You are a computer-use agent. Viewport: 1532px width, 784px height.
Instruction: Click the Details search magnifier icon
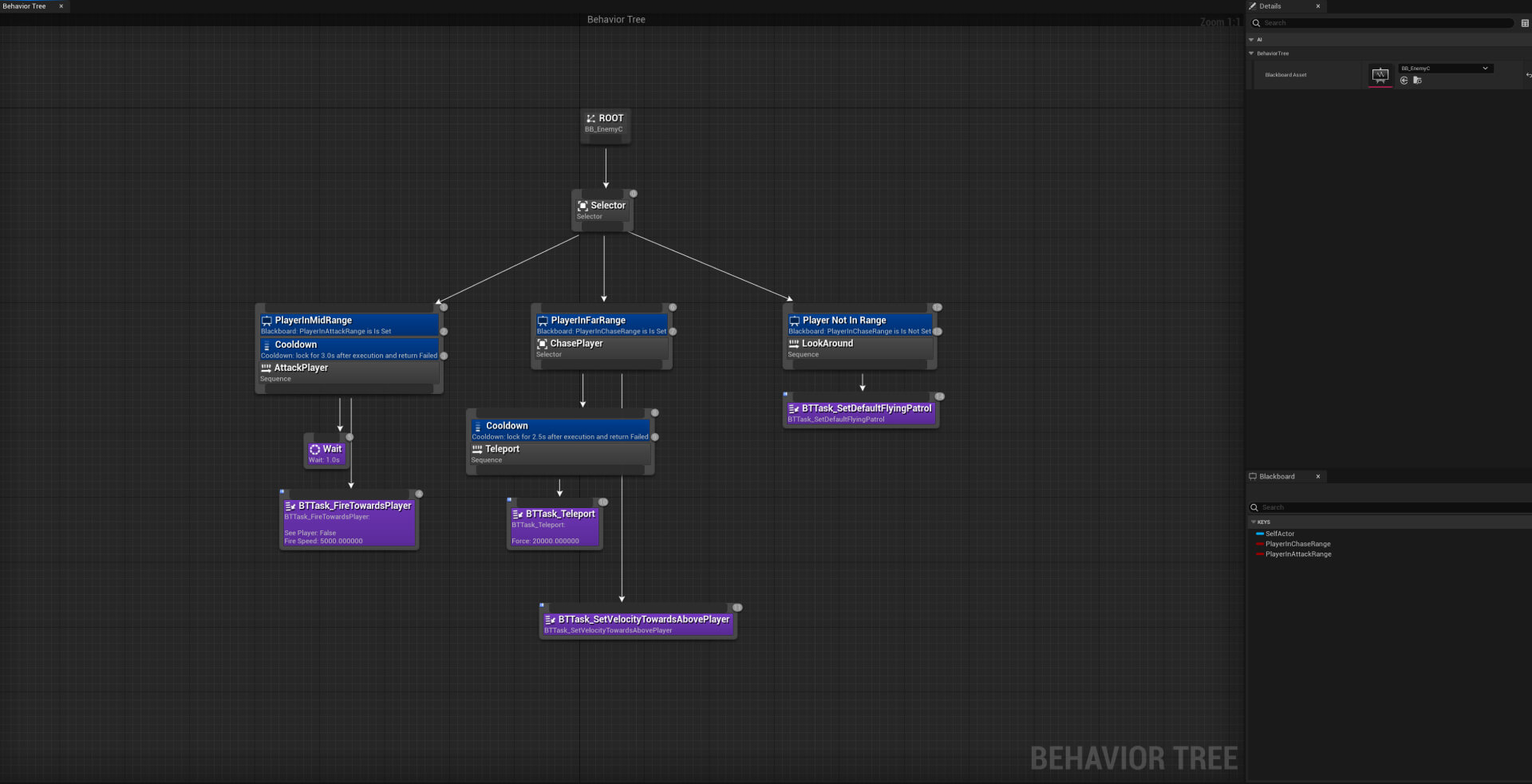pos(1256,23)
